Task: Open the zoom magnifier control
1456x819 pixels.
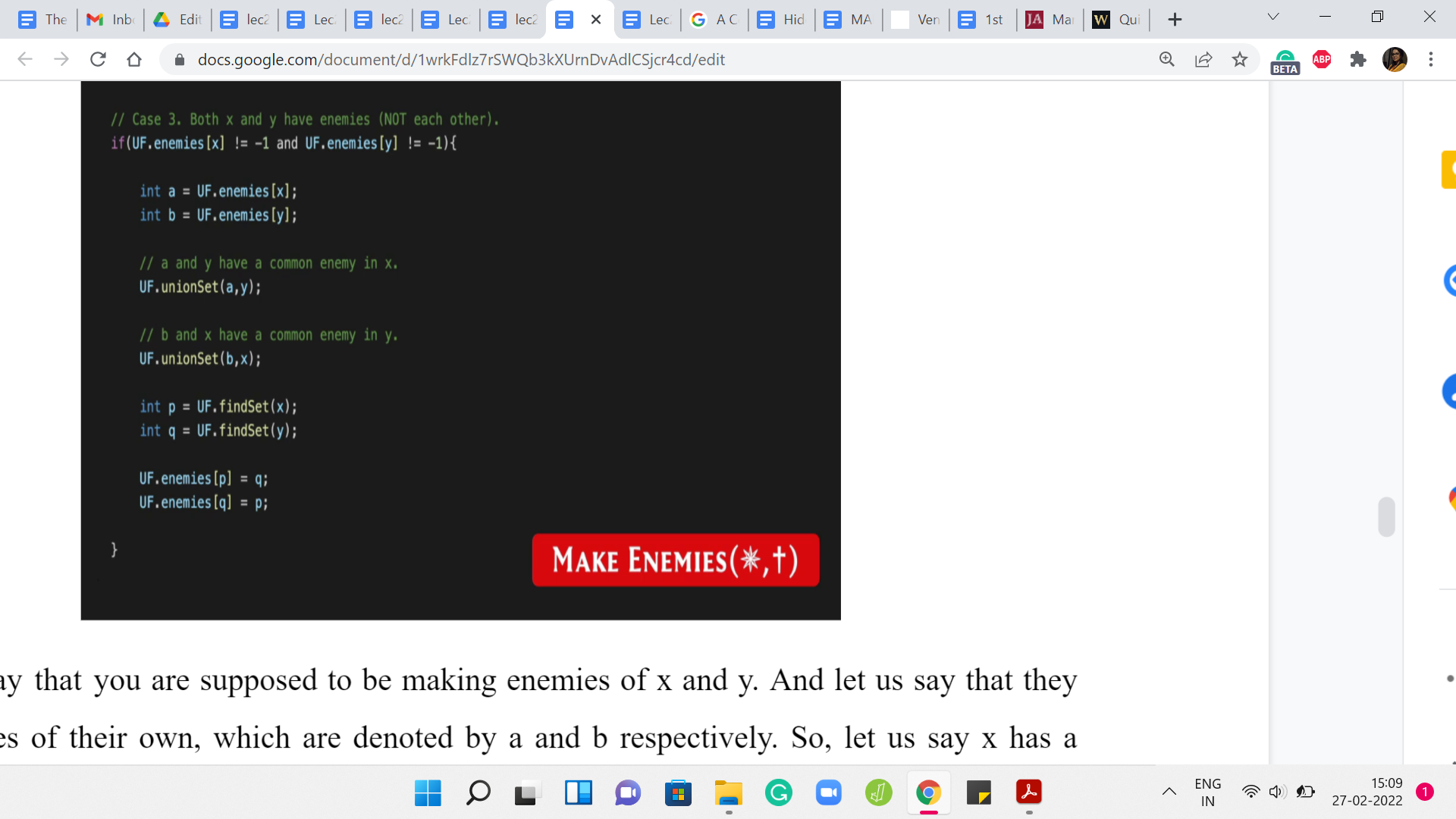Action: tap(1167, 59)
